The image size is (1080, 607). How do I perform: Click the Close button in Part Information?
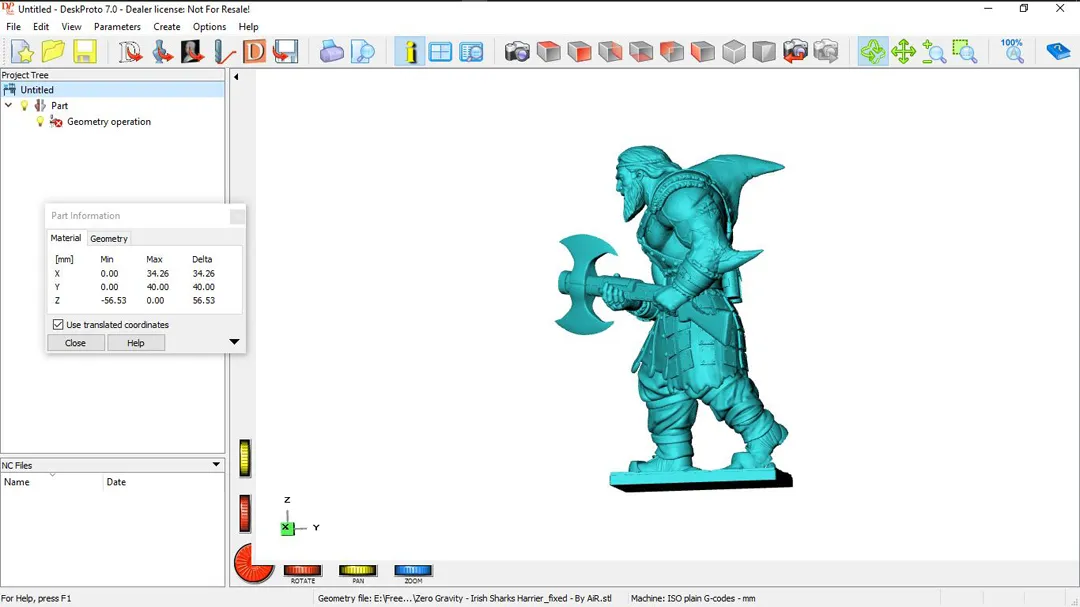(x=76, y=343)
